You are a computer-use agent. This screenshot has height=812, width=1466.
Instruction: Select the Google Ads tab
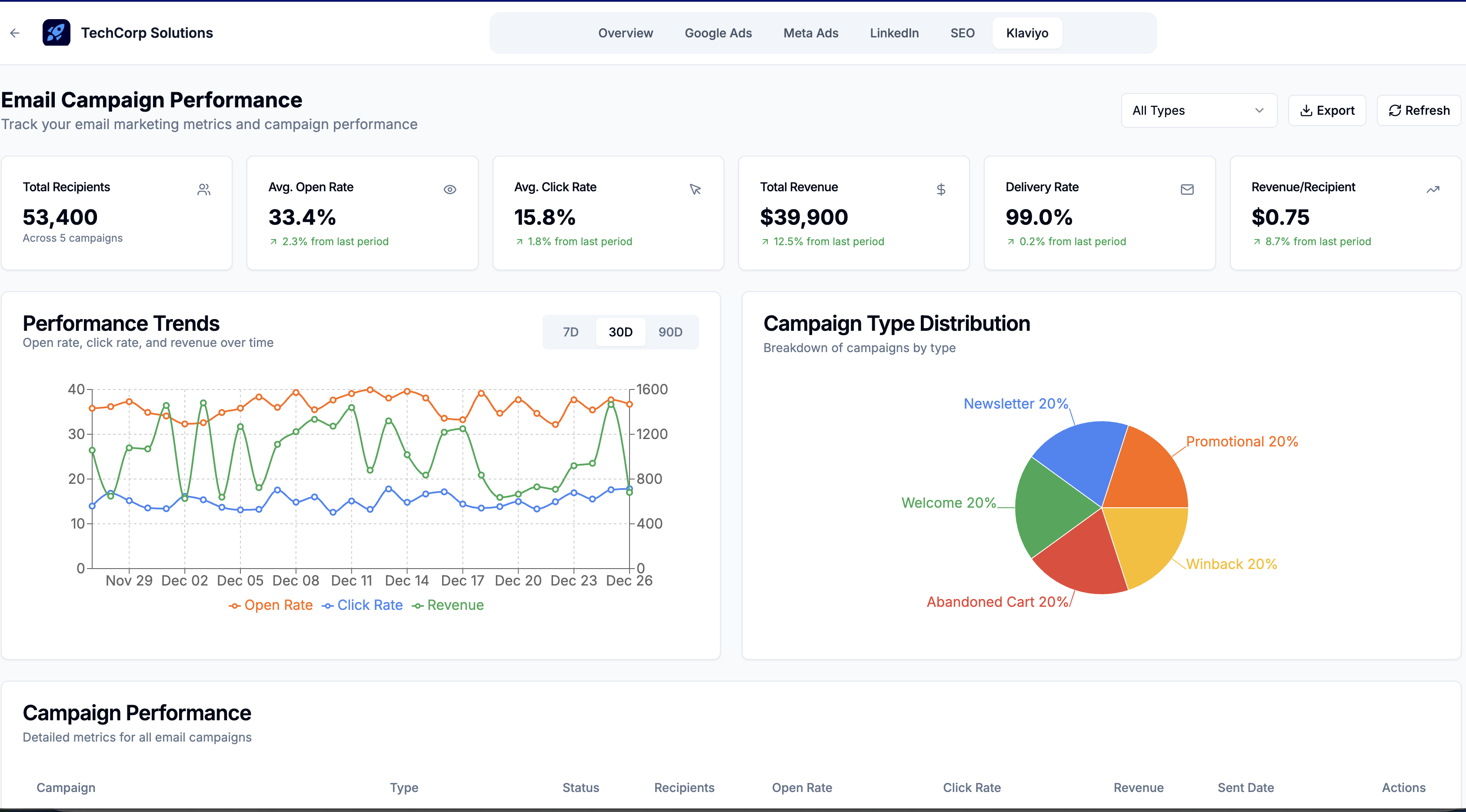tap(718, 33)
